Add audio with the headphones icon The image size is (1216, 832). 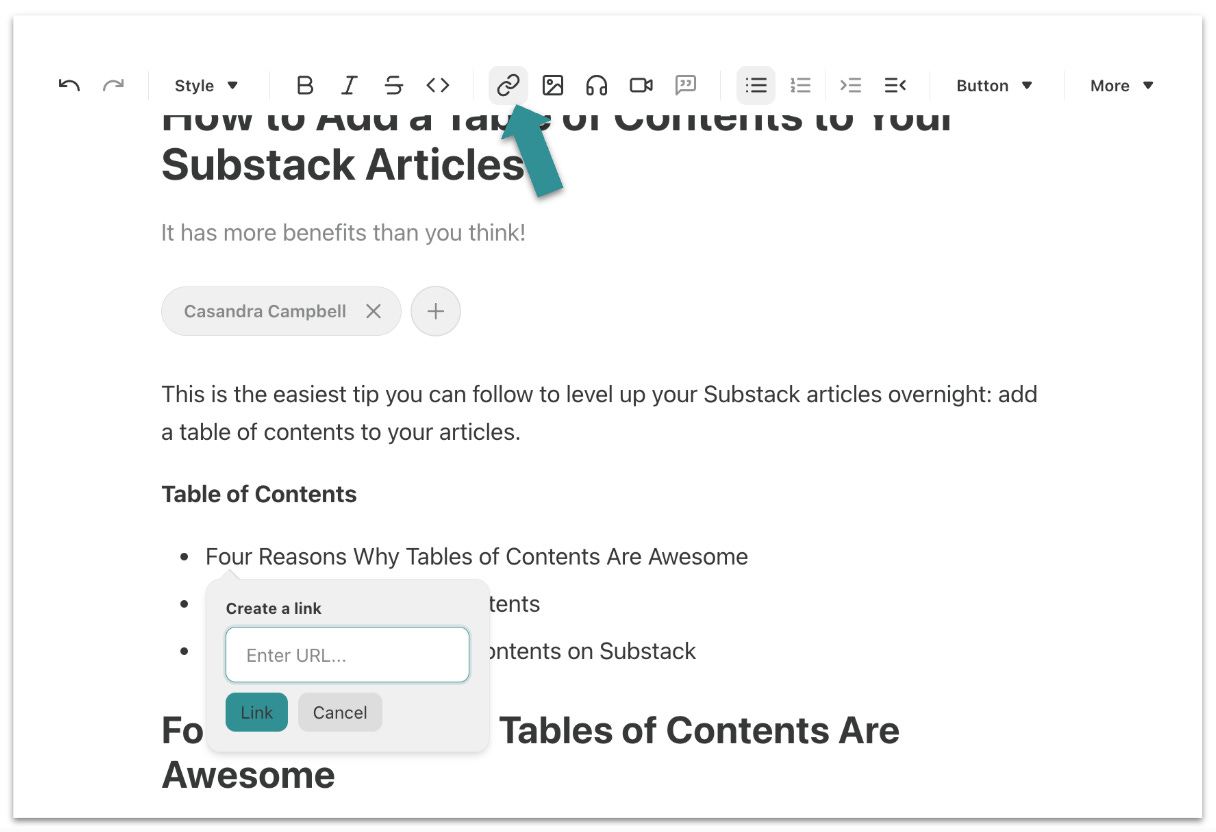point(597,86)
